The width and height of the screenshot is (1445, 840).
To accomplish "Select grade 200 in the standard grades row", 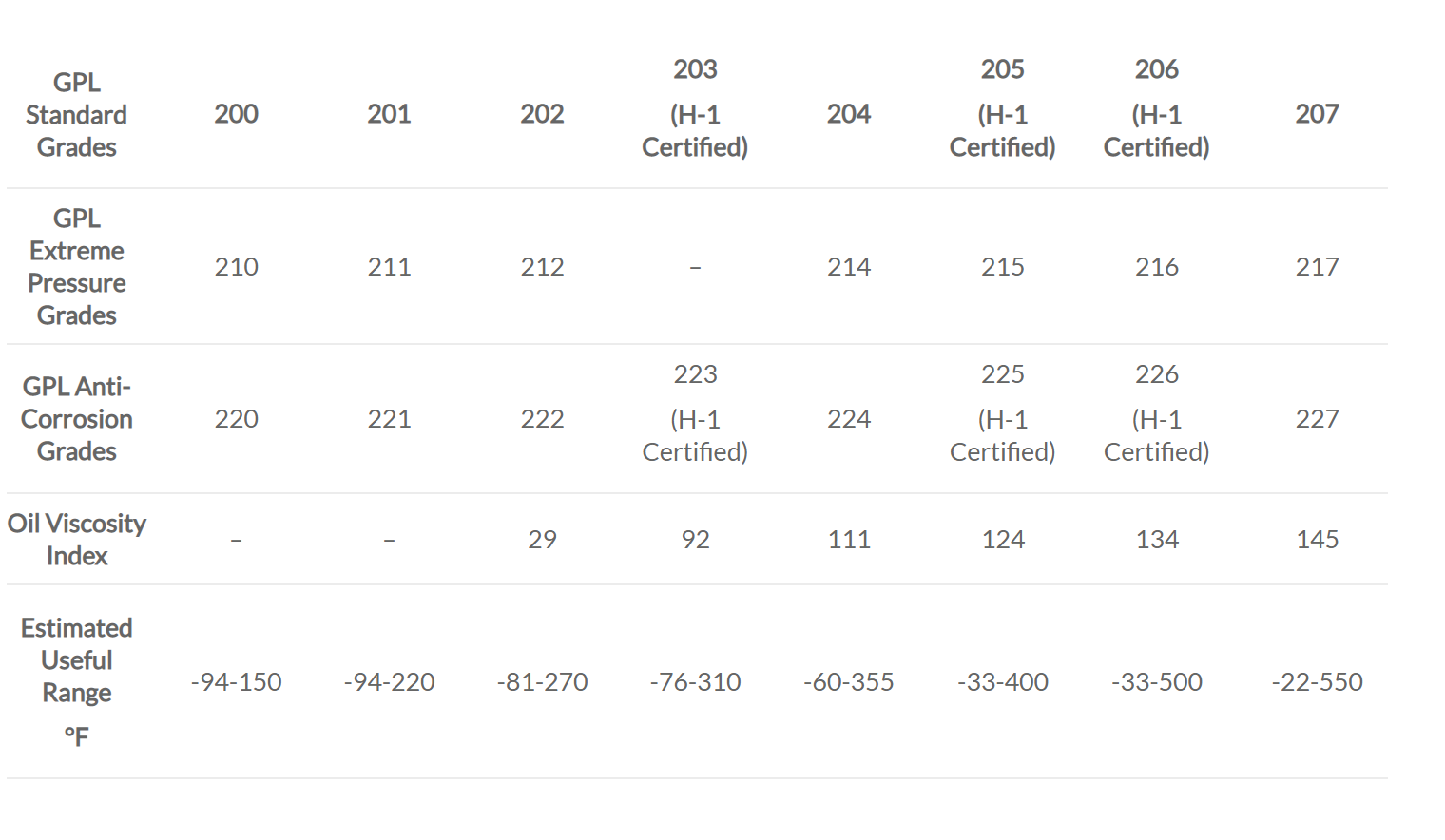I will [x=236, y=114].
